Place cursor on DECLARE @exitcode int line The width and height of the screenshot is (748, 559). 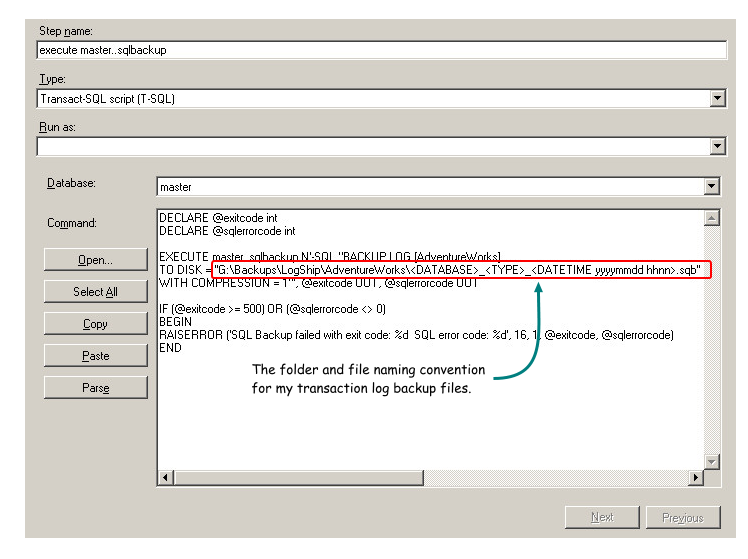point(218,217)
